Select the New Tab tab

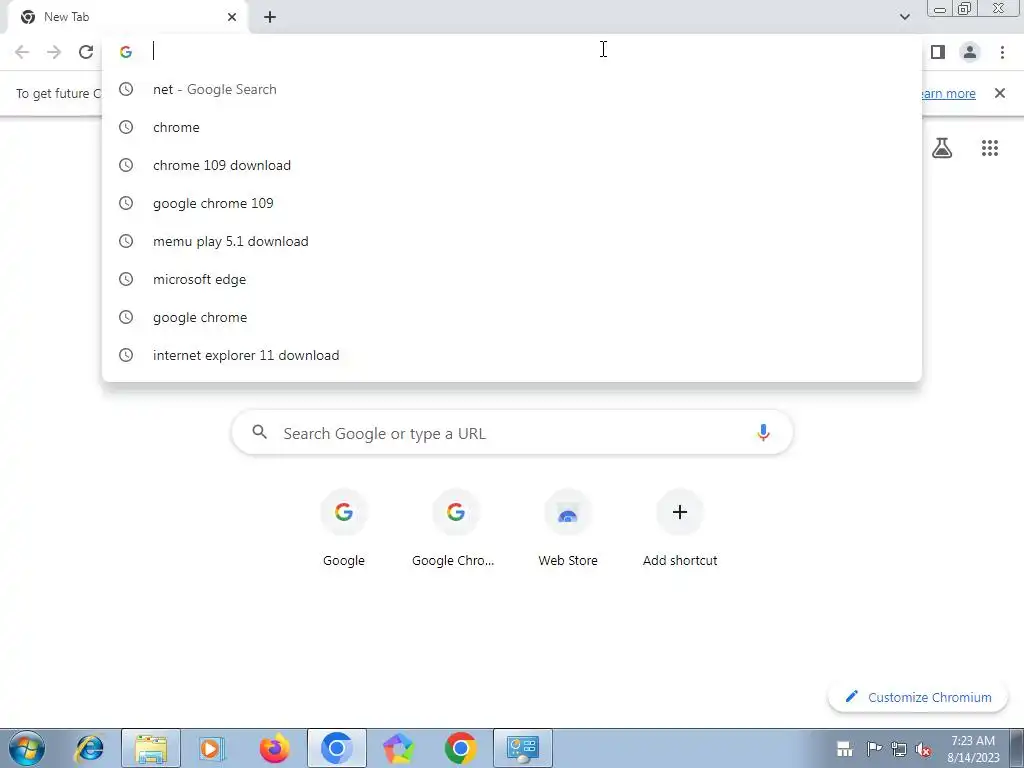(x=127, y=17)
